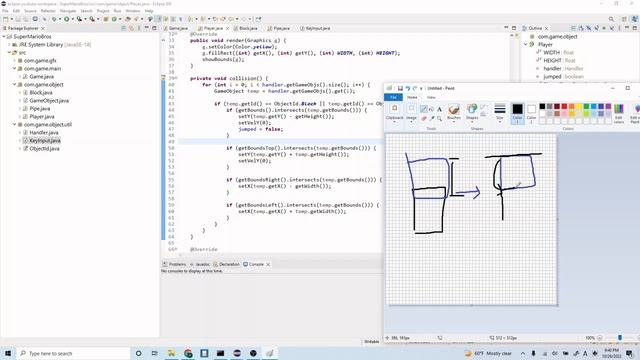Viewport: 640px width, 360px height.
Task: Click the taskbar search box
Action: click(x=73, y=353)
